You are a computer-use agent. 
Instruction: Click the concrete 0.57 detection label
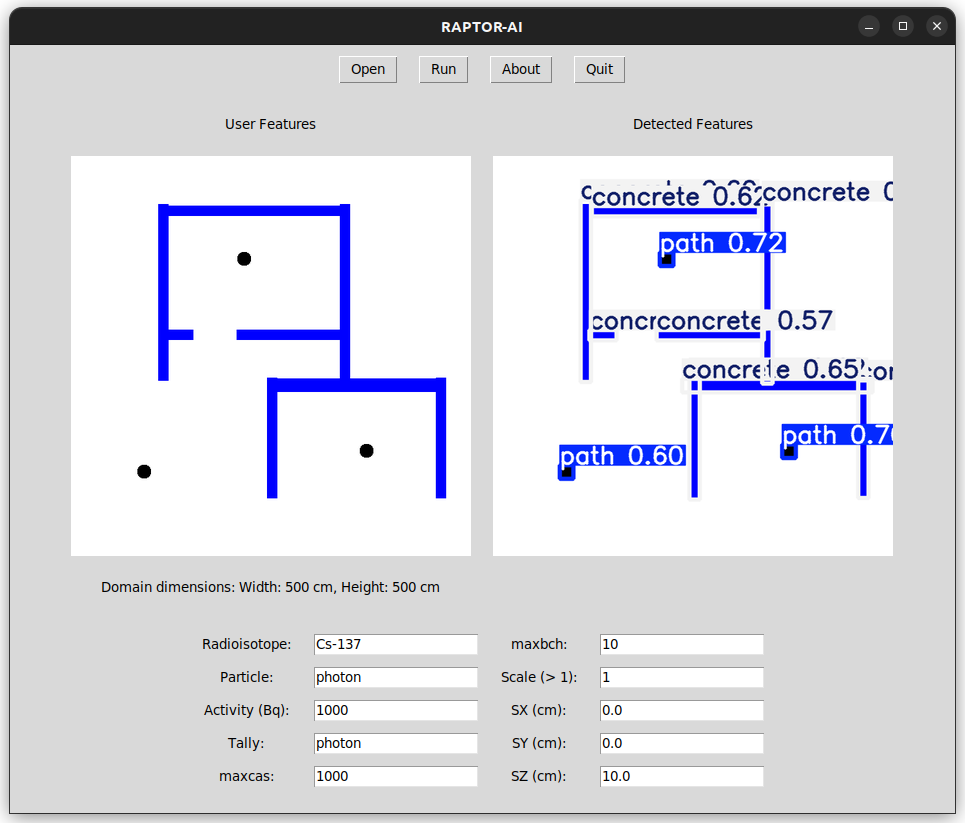pos(745,321)
